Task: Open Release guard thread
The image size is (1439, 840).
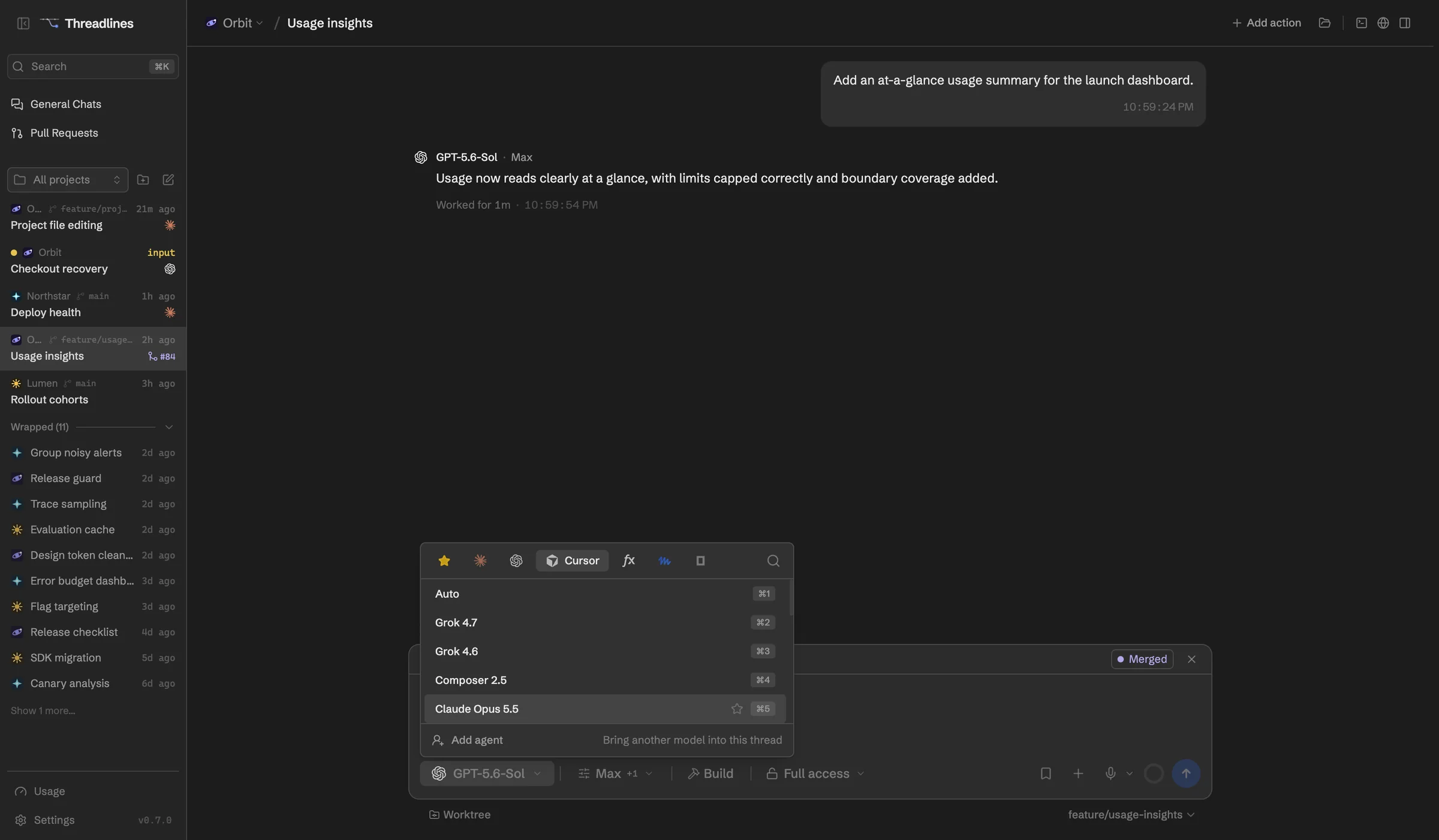Action: [93, 478]
